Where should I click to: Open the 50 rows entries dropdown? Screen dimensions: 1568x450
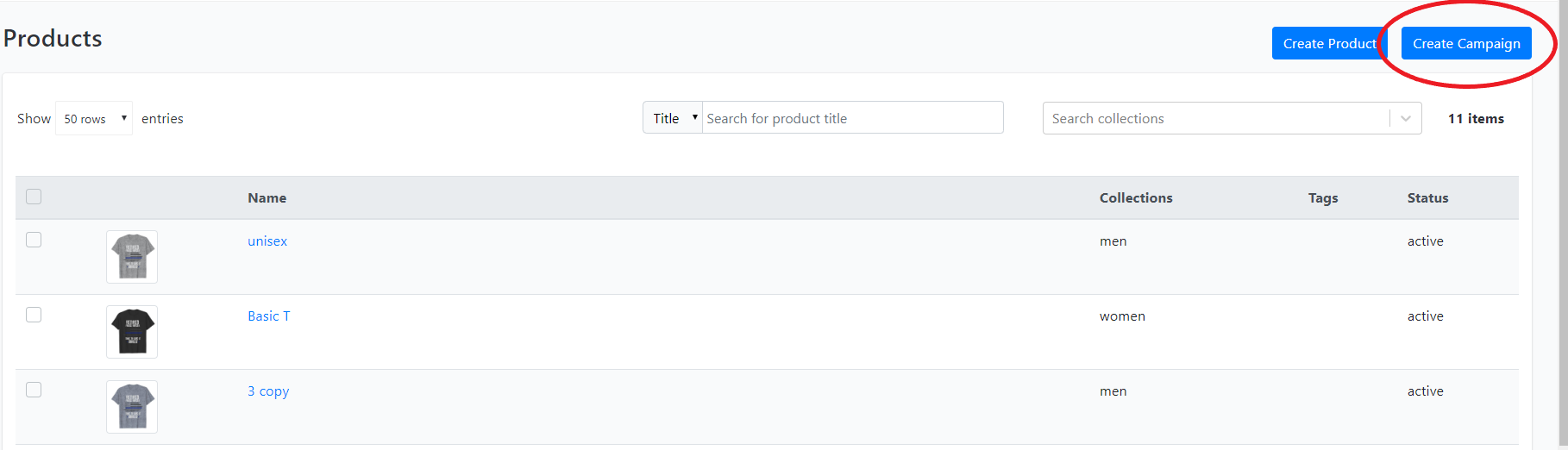click(94, 118)
